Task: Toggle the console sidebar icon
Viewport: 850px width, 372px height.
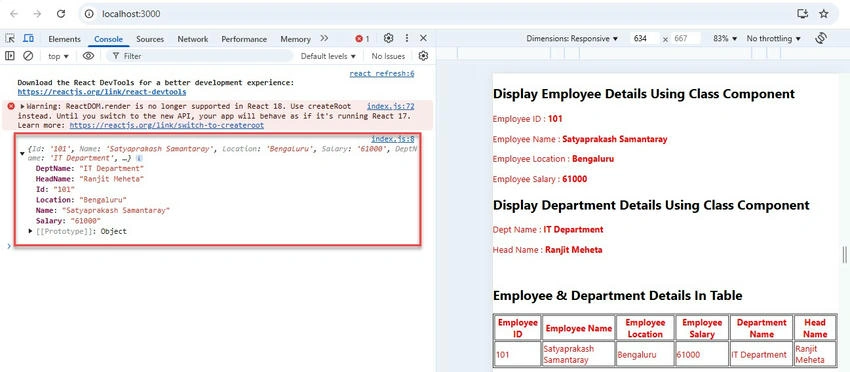Action: point(10,56)
